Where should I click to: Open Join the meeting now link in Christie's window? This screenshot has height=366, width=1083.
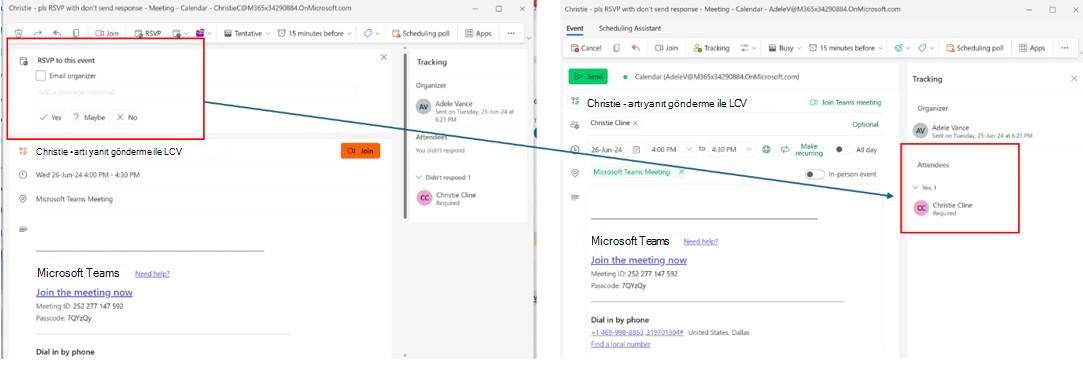click(x=84, y=292)
